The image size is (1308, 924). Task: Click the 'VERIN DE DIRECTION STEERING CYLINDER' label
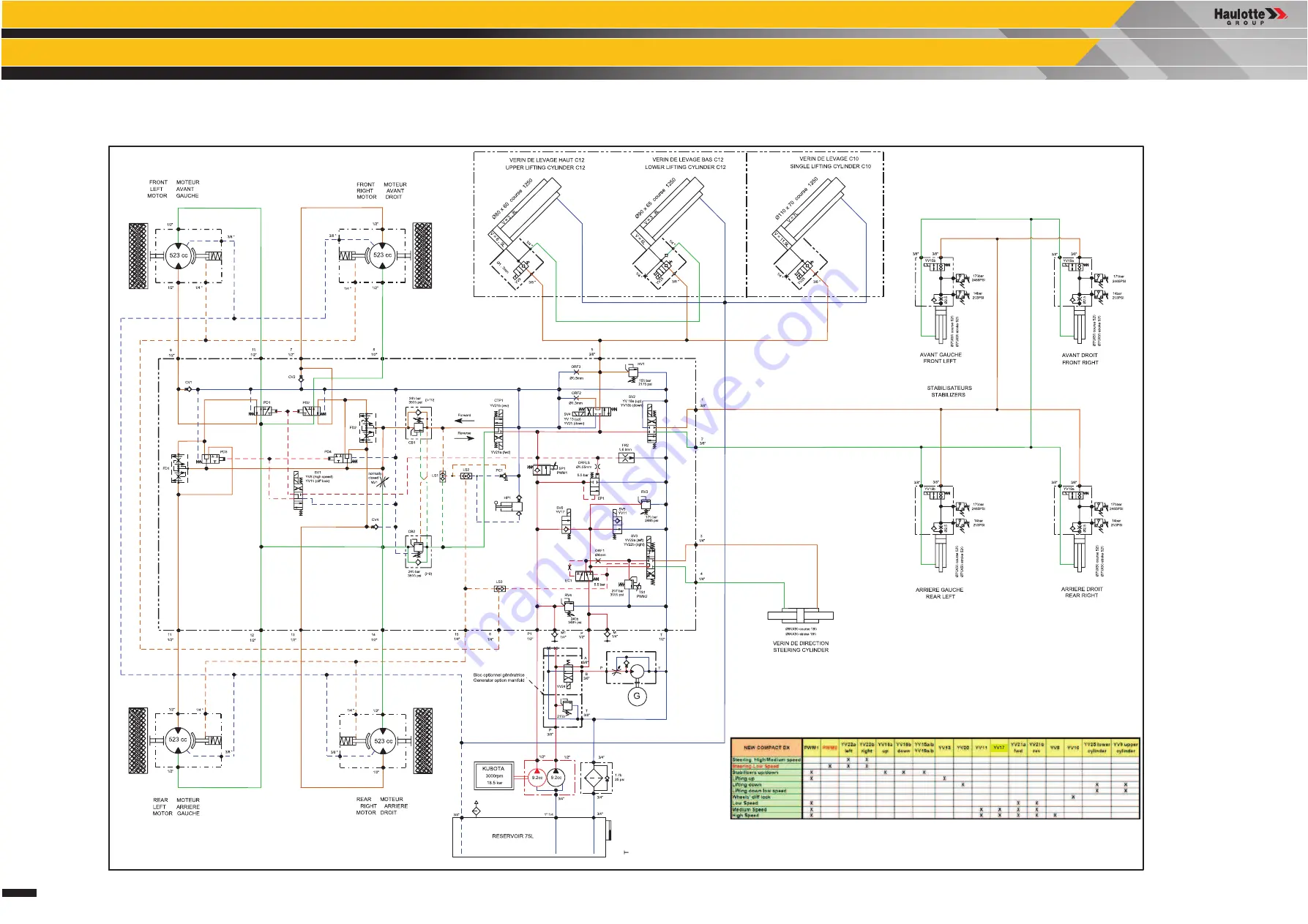tap(801, 647)
